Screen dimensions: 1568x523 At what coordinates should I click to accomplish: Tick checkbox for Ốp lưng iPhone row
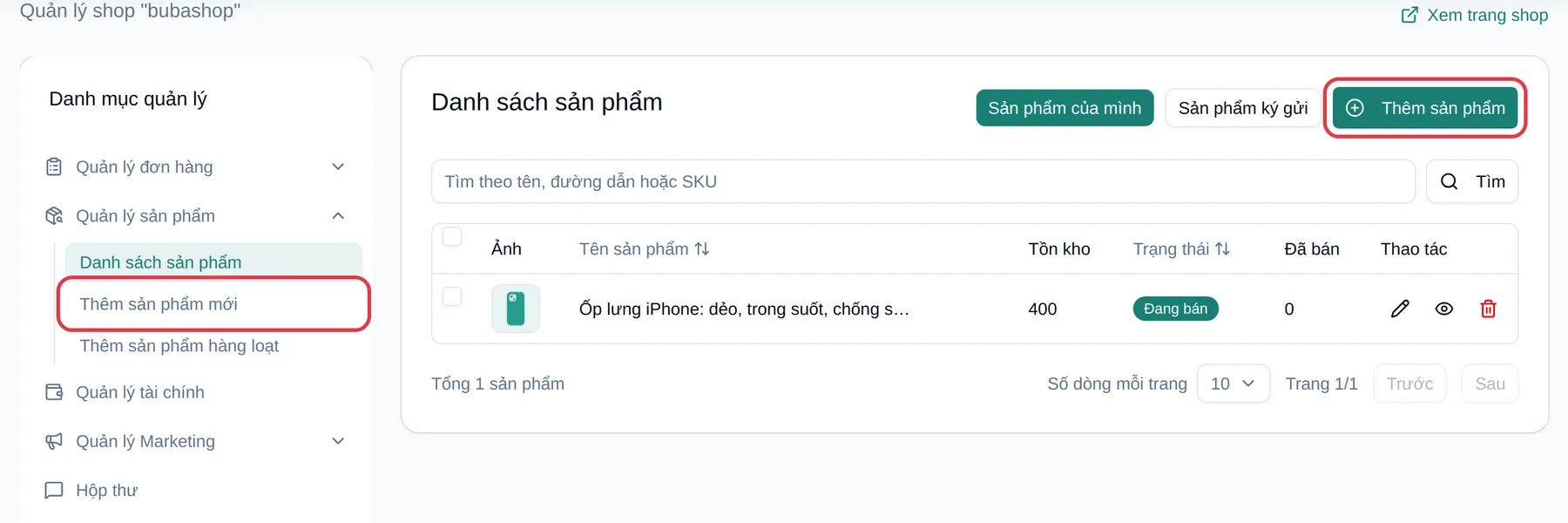[x=452, y=296]
